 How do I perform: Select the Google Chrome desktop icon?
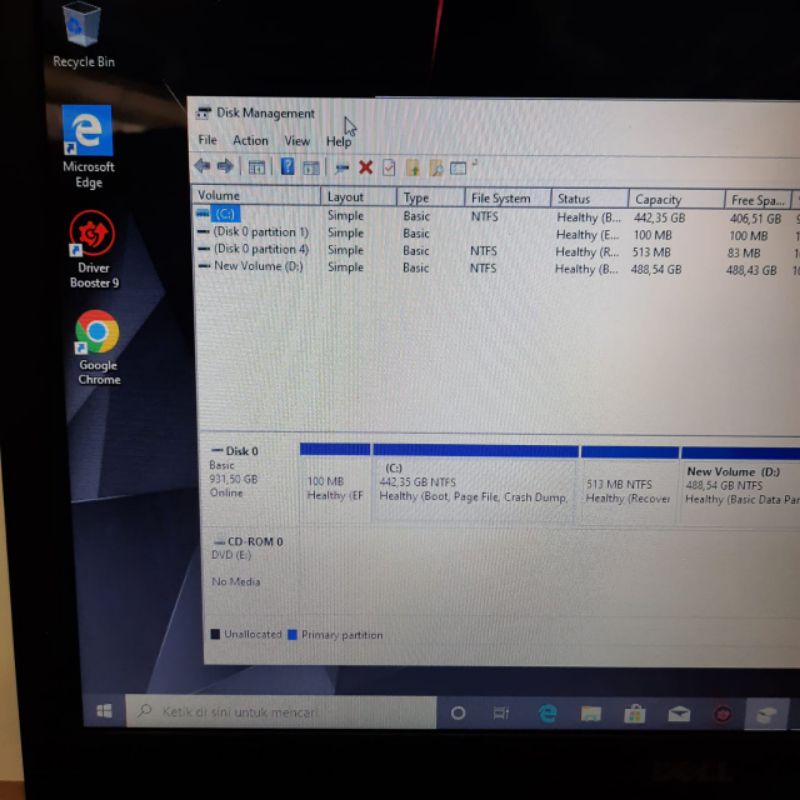coord(97,333)
